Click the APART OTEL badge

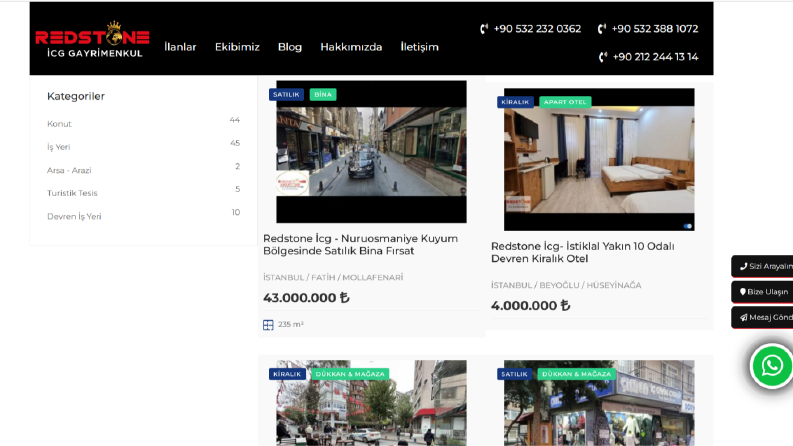pos(565,102)
